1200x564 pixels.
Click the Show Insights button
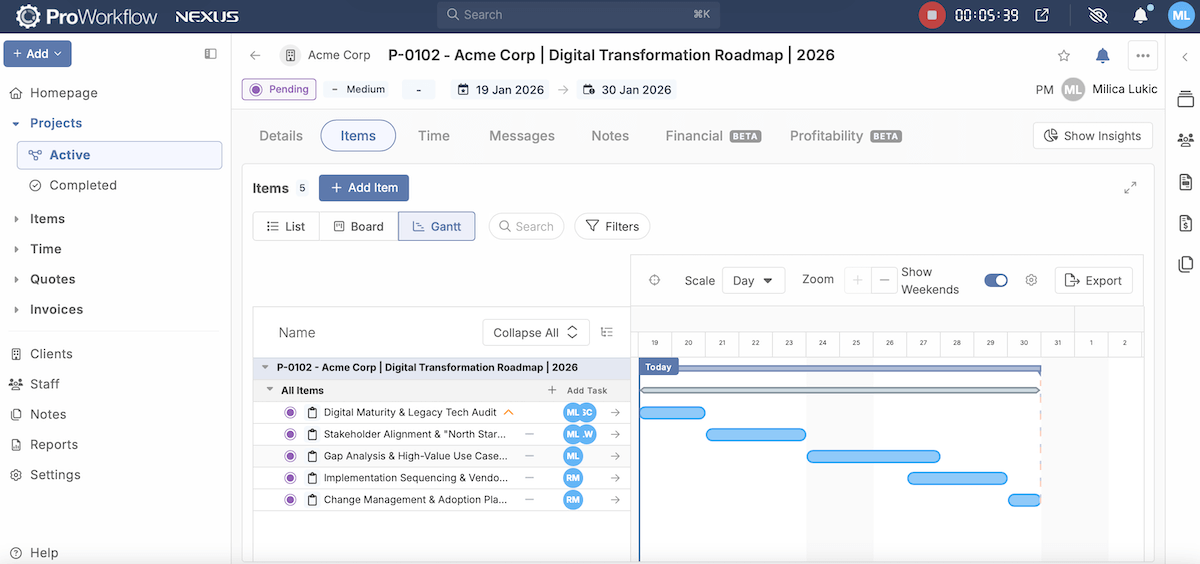click(1093, 136)
